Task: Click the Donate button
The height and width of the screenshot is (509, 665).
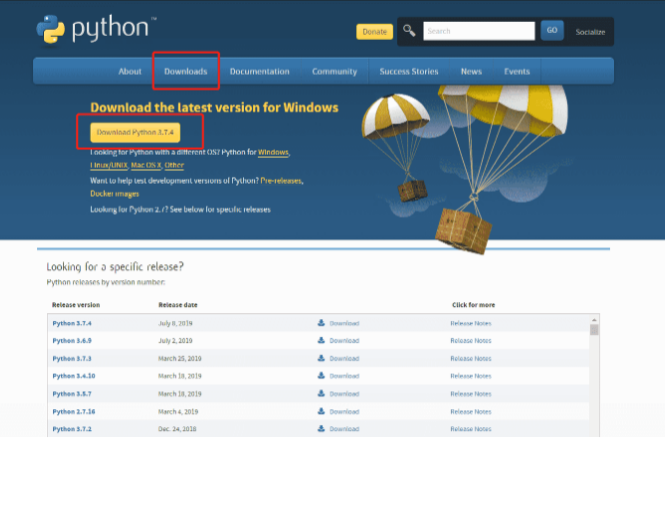Action: tap(374, 32)
